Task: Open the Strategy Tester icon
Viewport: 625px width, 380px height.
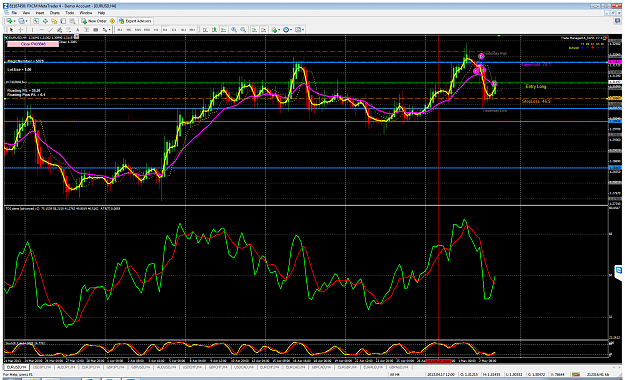Action: (73, 21)
